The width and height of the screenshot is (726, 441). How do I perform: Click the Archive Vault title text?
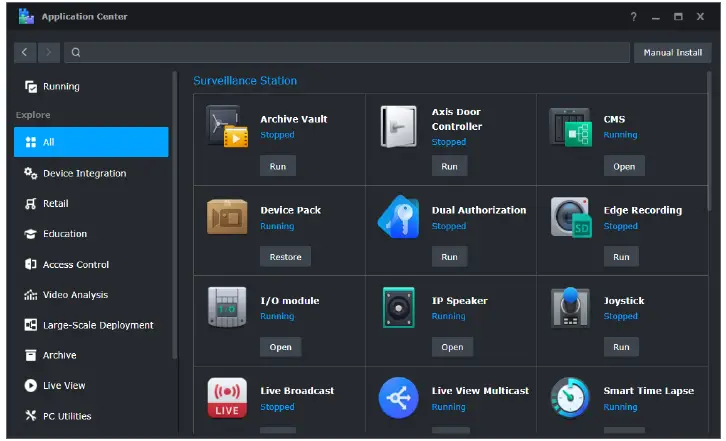pos(294,119)
